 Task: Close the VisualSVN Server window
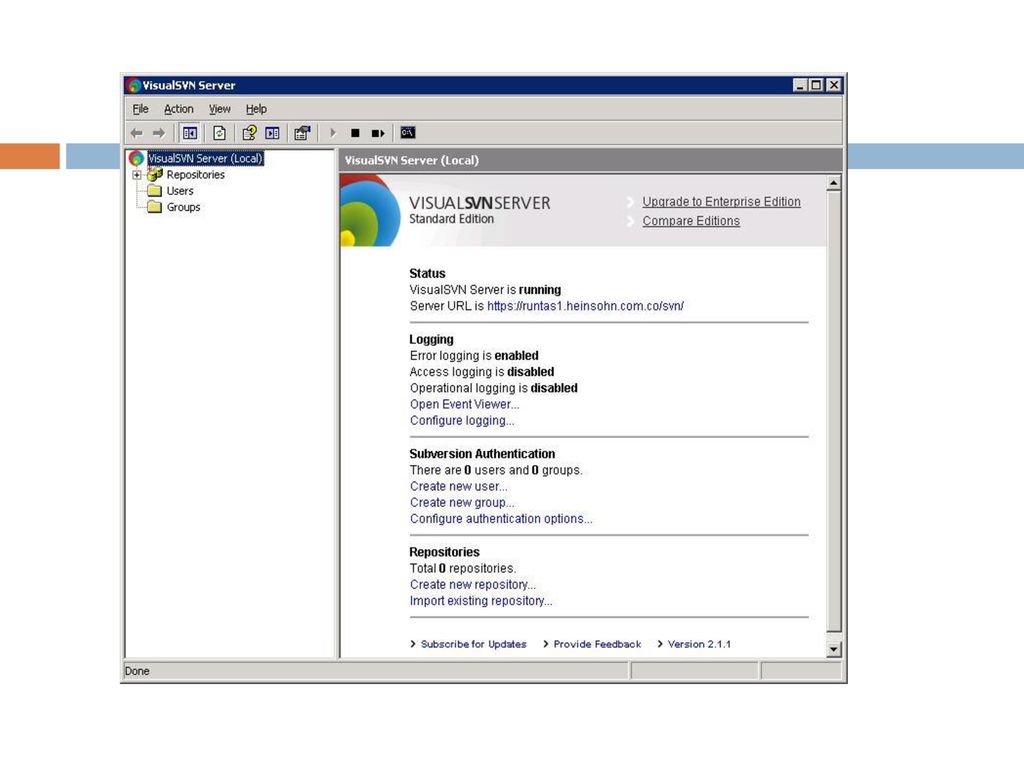834,85
